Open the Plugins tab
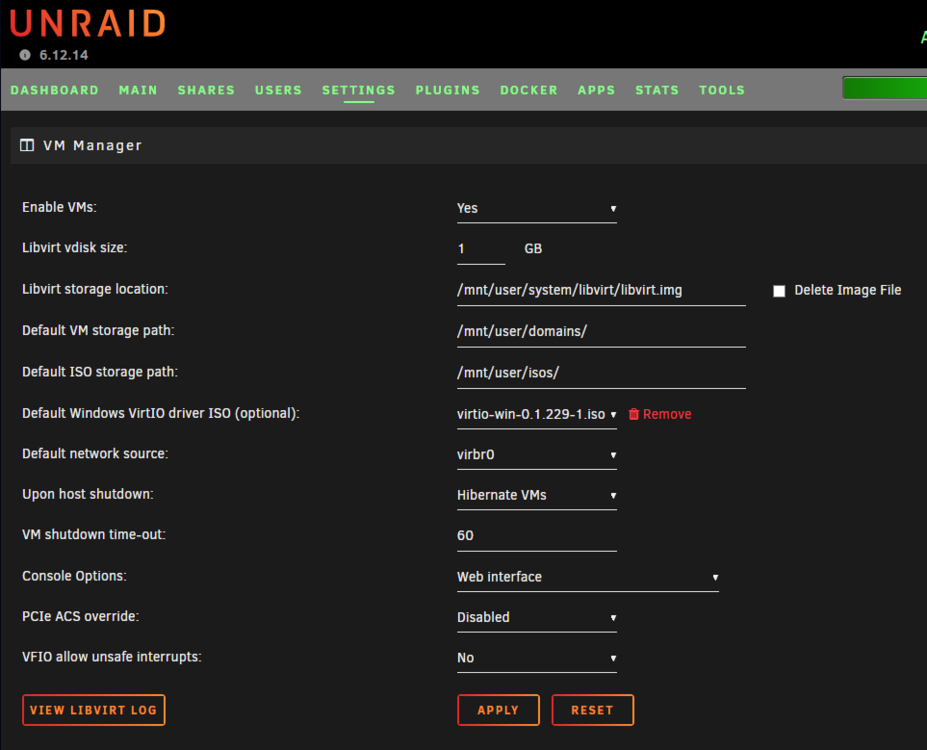The width and height of the screenshot is (927, 750). 448,90
